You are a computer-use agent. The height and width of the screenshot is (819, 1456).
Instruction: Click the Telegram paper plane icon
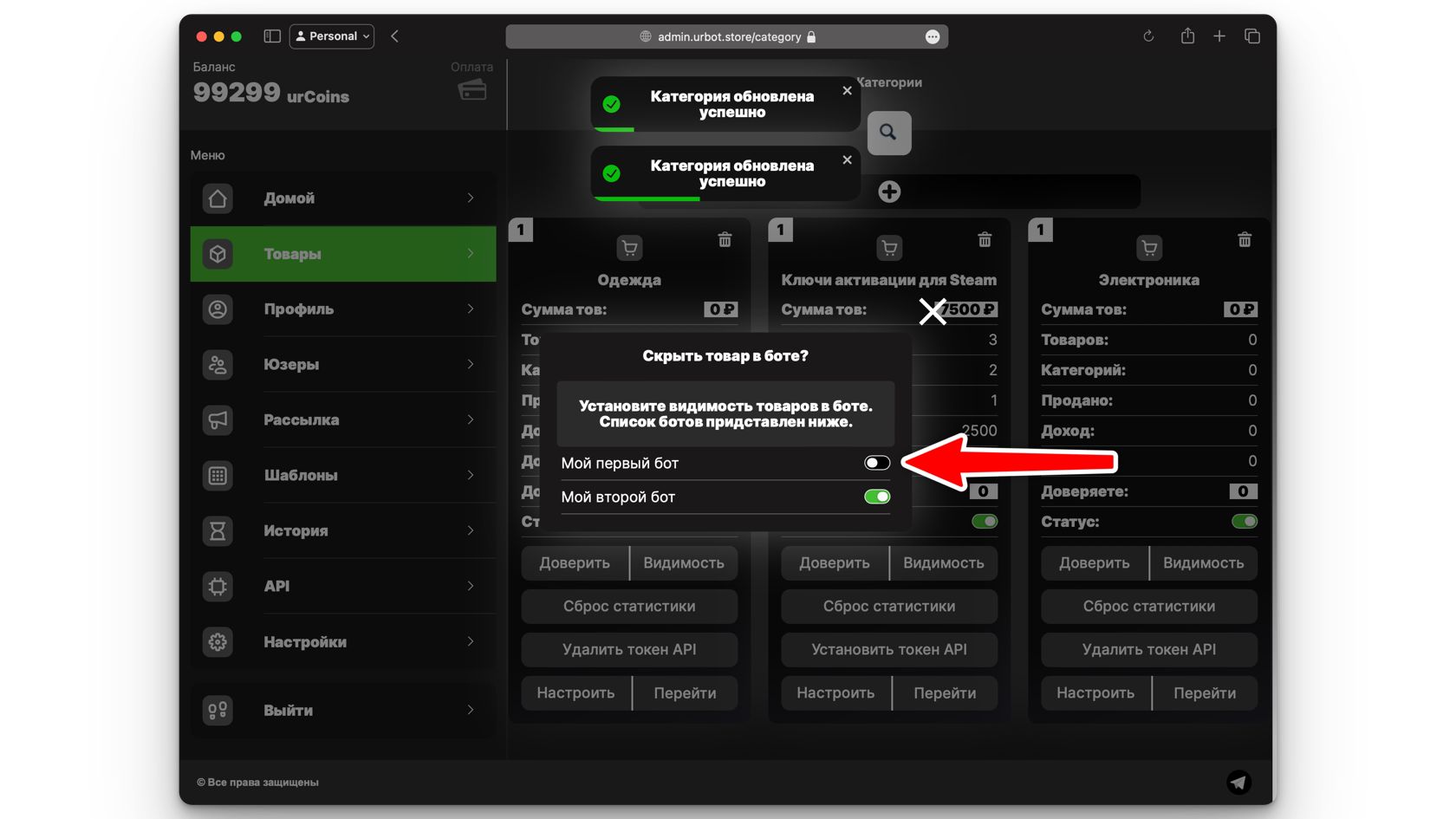[x=1238, y=782]
